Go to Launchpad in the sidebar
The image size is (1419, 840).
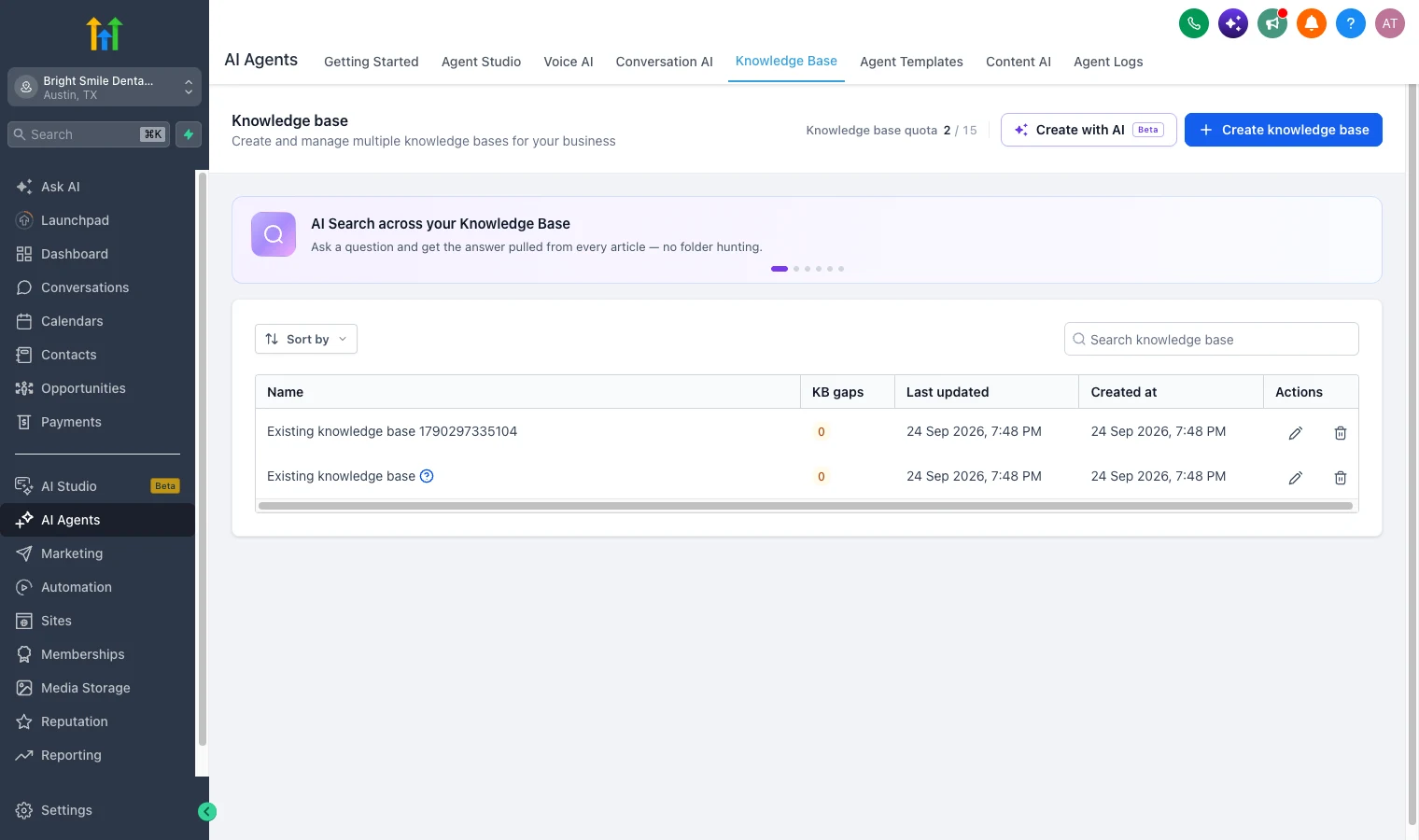click(x=97, y=220)
